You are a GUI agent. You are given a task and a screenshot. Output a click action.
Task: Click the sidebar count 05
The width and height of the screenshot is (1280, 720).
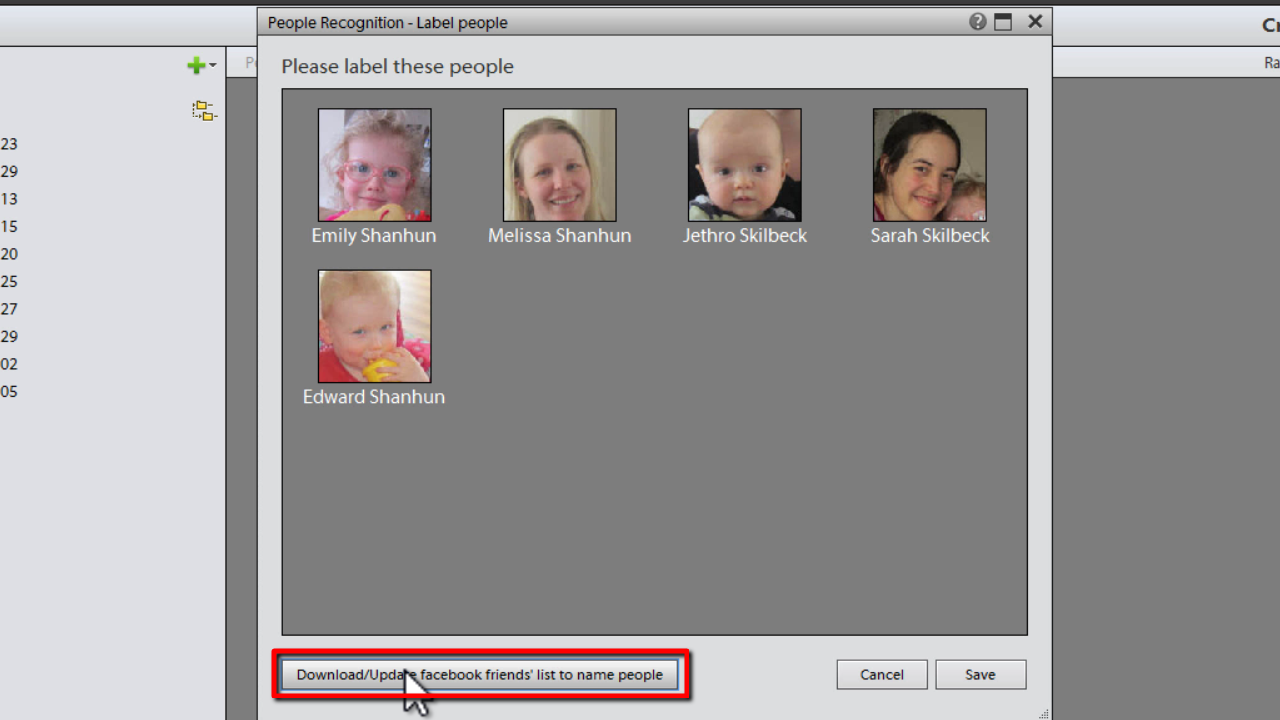click(x=9, y=392)
